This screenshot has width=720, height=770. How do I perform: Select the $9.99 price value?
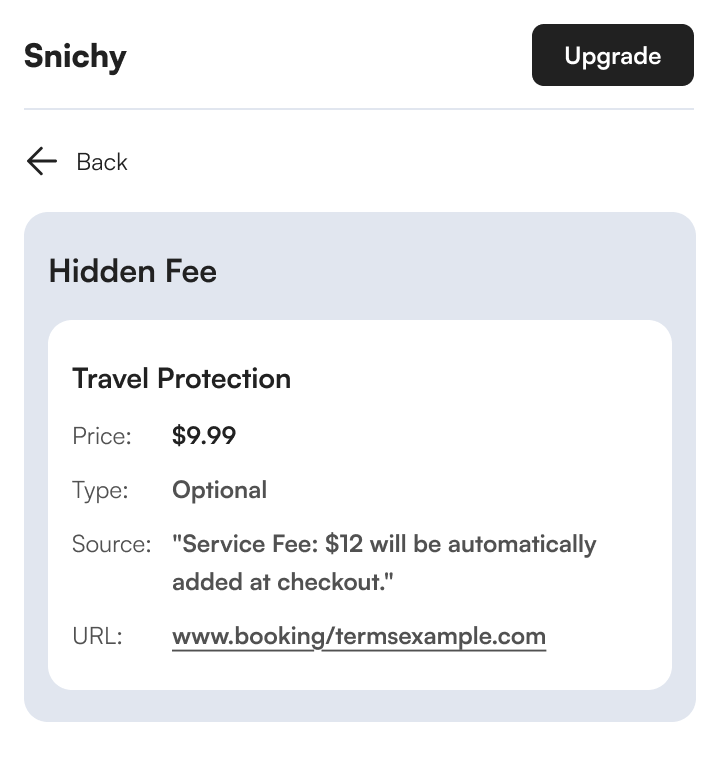204,436
